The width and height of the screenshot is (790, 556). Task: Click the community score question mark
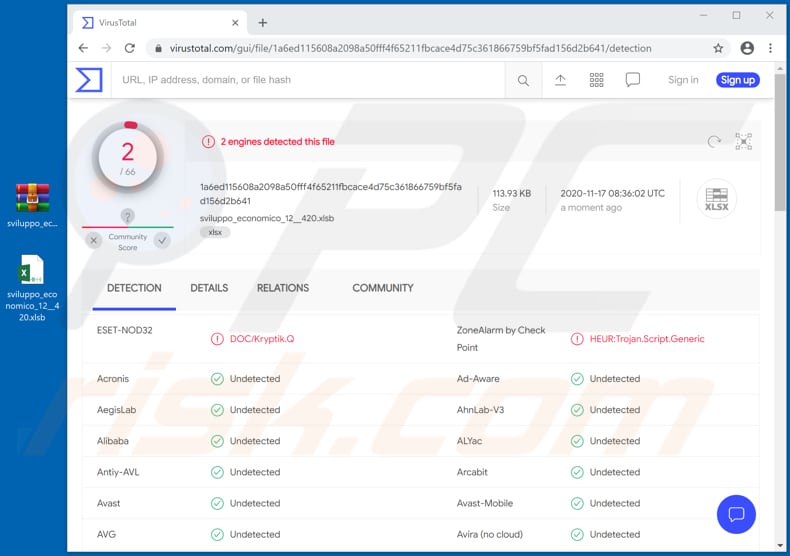[127, 217]
